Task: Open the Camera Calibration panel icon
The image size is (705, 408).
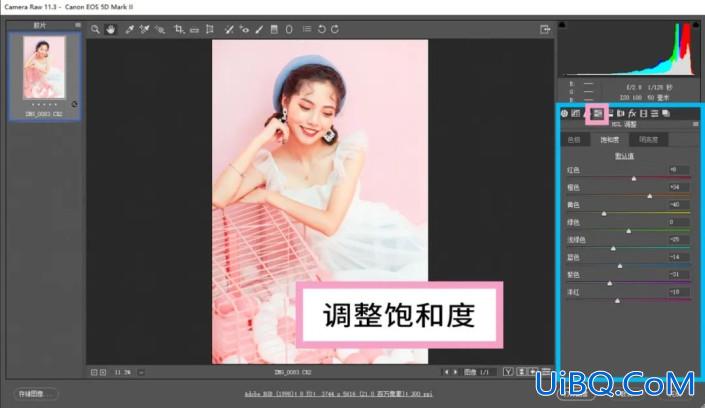Action: 643,113
